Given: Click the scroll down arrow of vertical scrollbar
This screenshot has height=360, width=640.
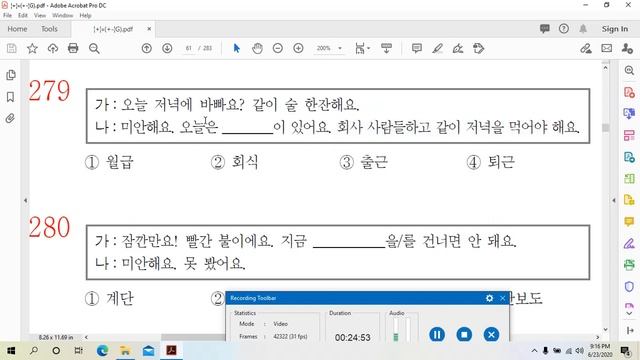Looking at the screenshot, I should pyautogui.click(x=605, y=329).
